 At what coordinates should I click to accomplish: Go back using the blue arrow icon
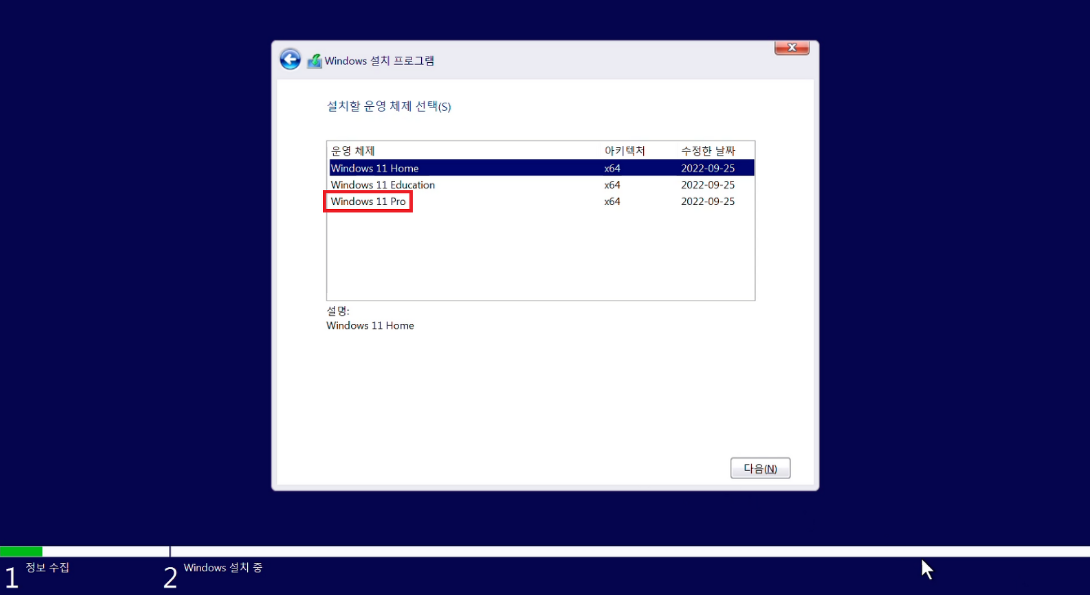click(290, 60)
